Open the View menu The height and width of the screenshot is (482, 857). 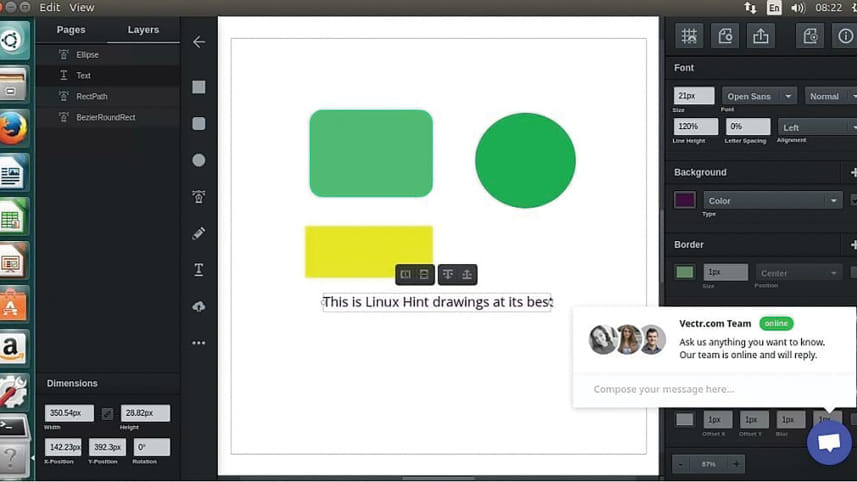82,7
